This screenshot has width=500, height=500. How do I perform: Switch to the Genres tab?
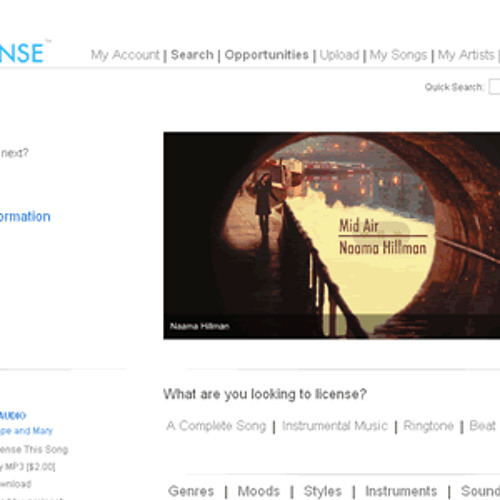tap(191, 491)
